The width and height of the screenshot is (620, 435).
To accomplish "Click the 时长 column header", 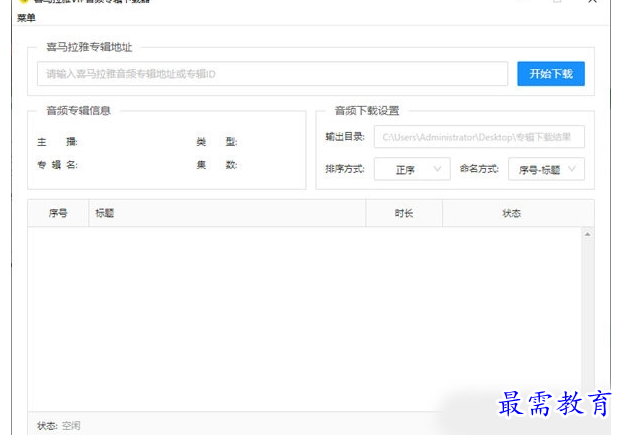I will (404, 213).
